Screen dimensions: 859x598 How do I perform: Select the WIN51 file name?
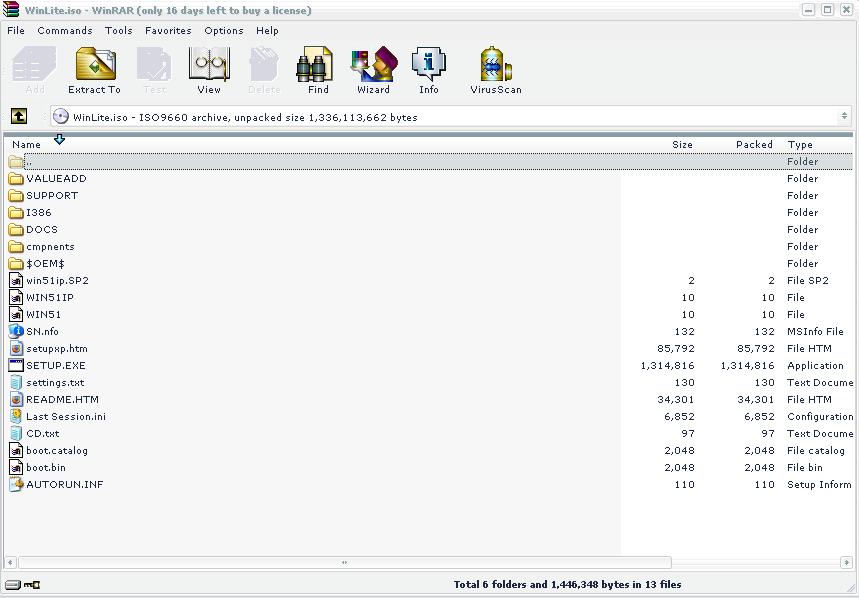tap(44, 314)
